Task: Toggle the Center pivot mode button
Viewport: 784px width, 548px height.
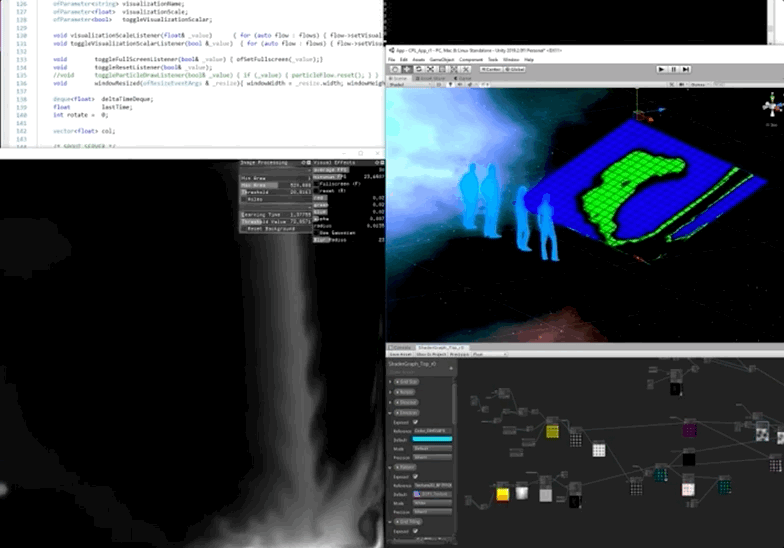Action: tap(491, 70)
